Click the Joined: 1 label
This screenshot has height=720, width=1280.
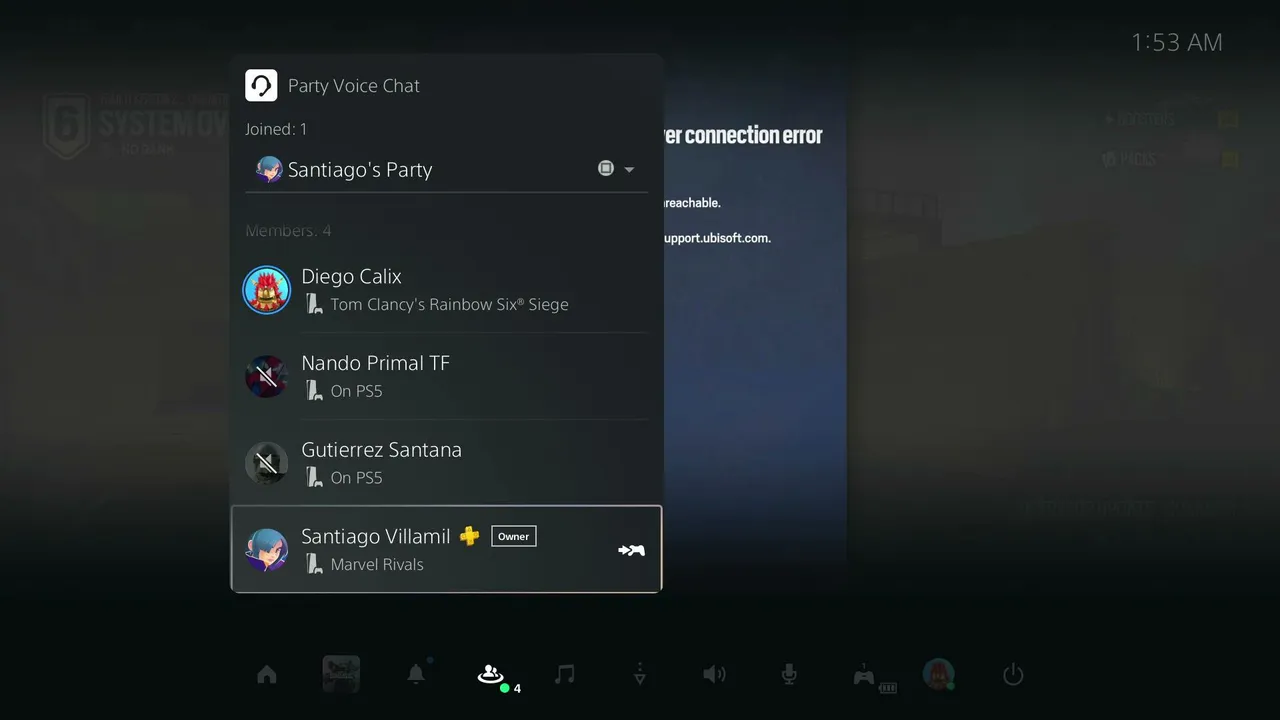pos(276,129)
